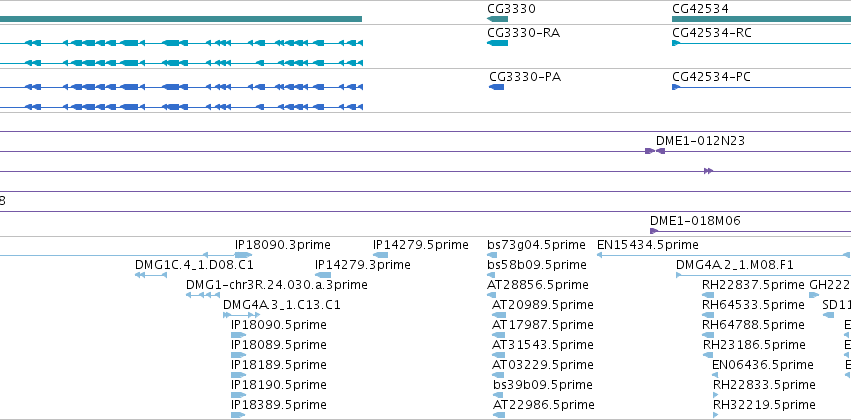The width and height of the screenshot is (851, 420).
Task: Click the bs39b09.5prime label
Action: (x=543, y=385)
